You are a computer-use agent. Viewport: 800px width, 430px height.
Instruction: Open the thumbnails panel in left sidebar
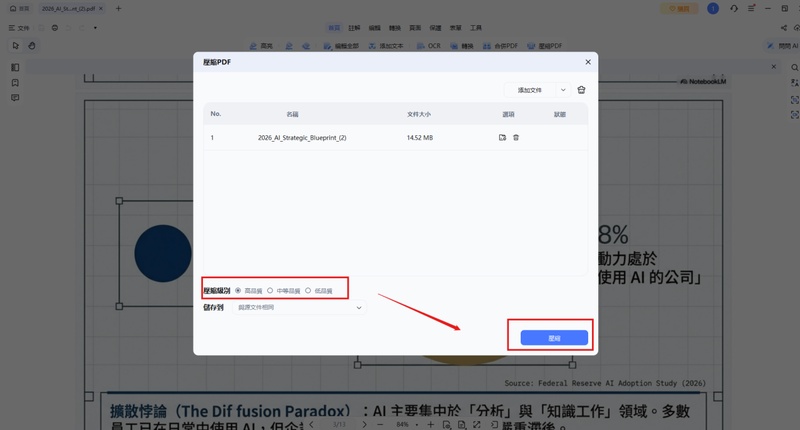click(x=15, y=67)
